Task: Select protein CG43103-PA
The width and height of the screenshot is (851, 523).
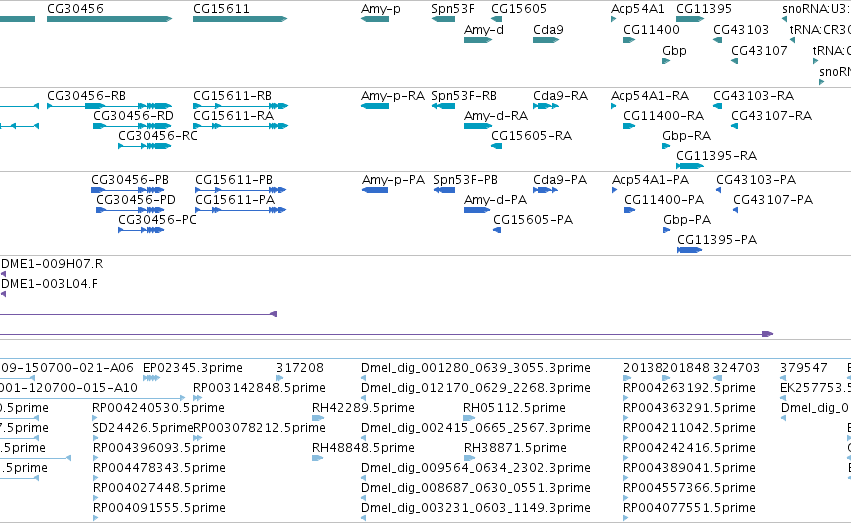Action: click(x=756, y=180)
